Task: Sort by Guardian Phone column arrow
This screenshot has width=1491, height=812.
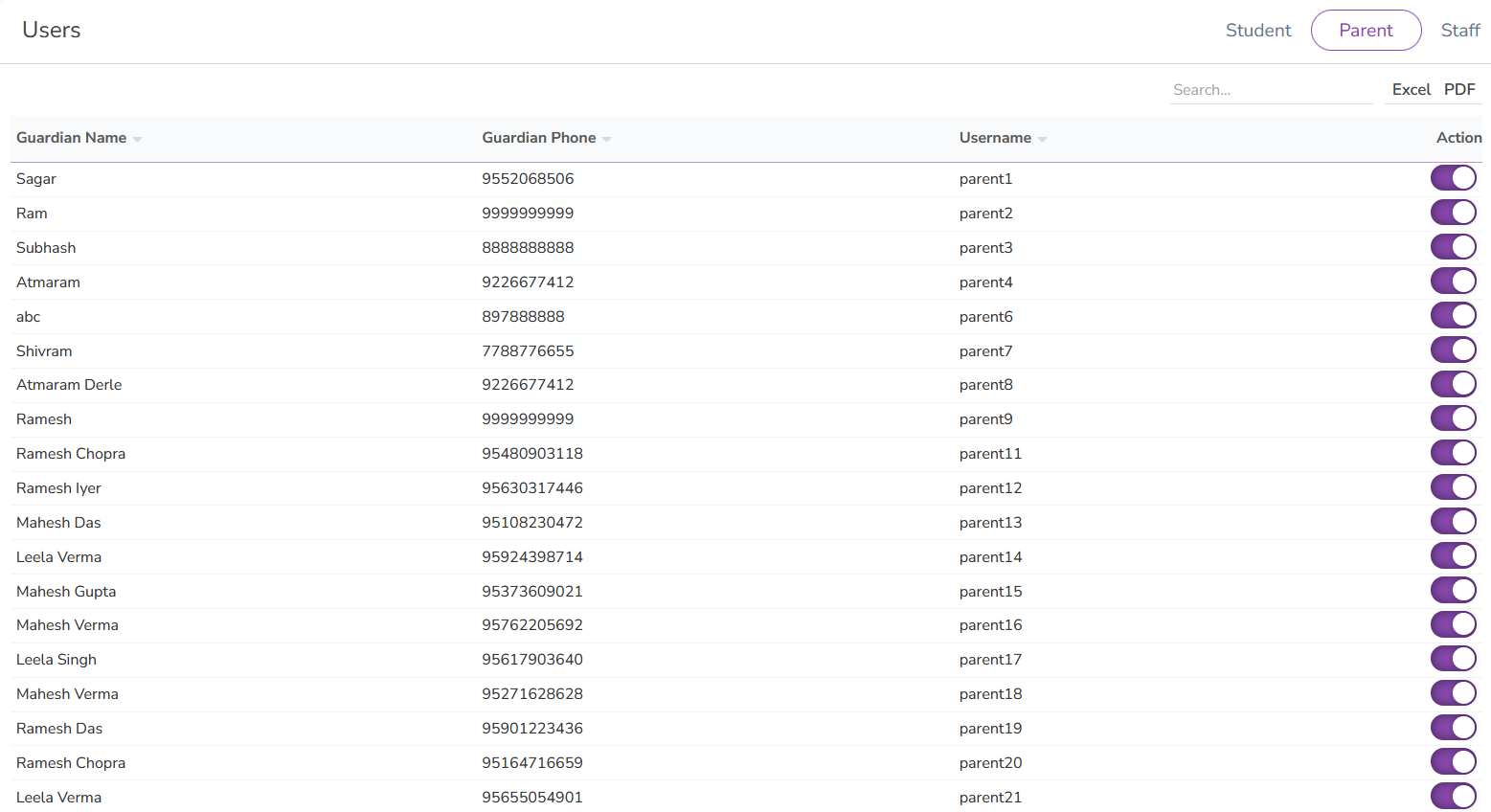Action: (x=606, y=140)
